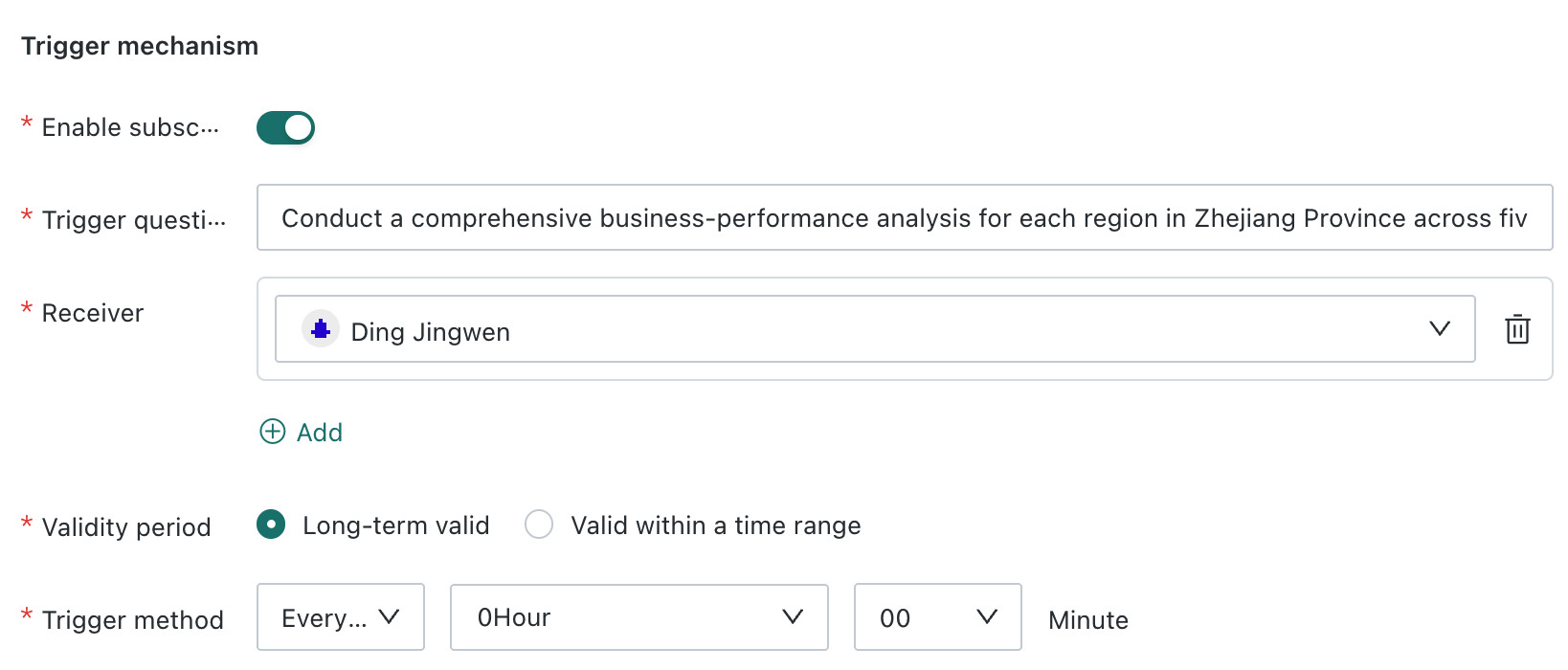This screenshot has height=670, width=1568.
Task: Click Ding Jingwen's avatar icon
Action: click(321, 329)
